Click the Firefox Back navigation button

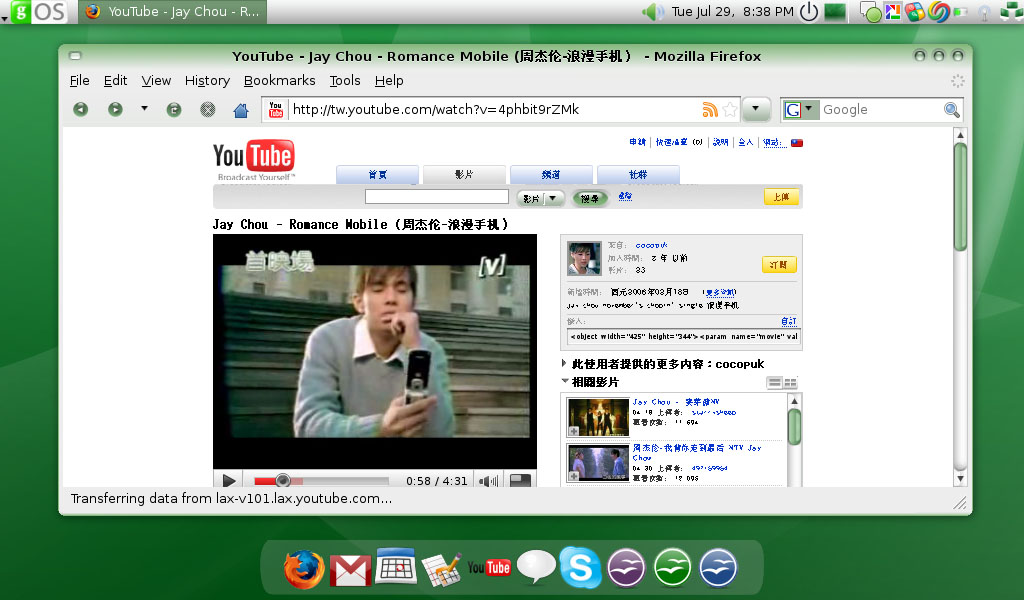point(80,110)
